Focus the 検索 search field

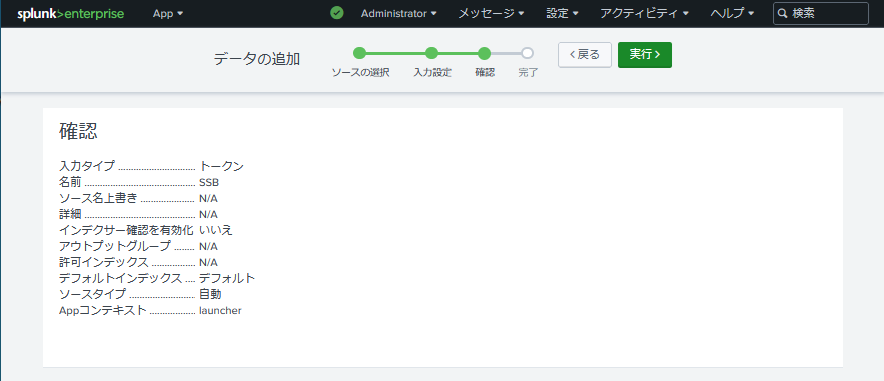821,14
